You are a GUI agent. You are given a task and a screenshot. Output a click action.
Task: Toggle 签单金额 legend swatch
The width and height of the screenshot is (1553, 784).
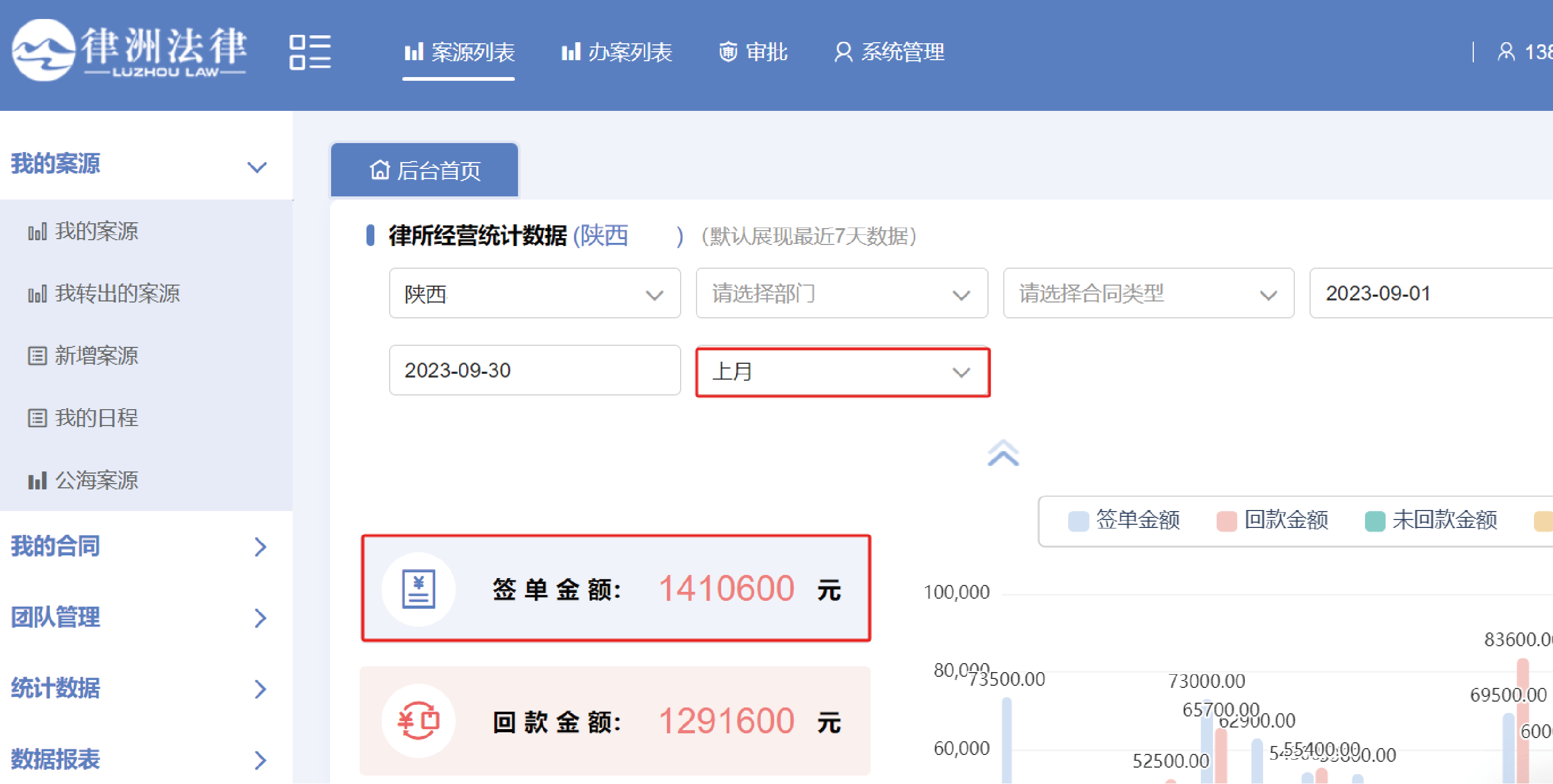click(x=1078, y=521)
